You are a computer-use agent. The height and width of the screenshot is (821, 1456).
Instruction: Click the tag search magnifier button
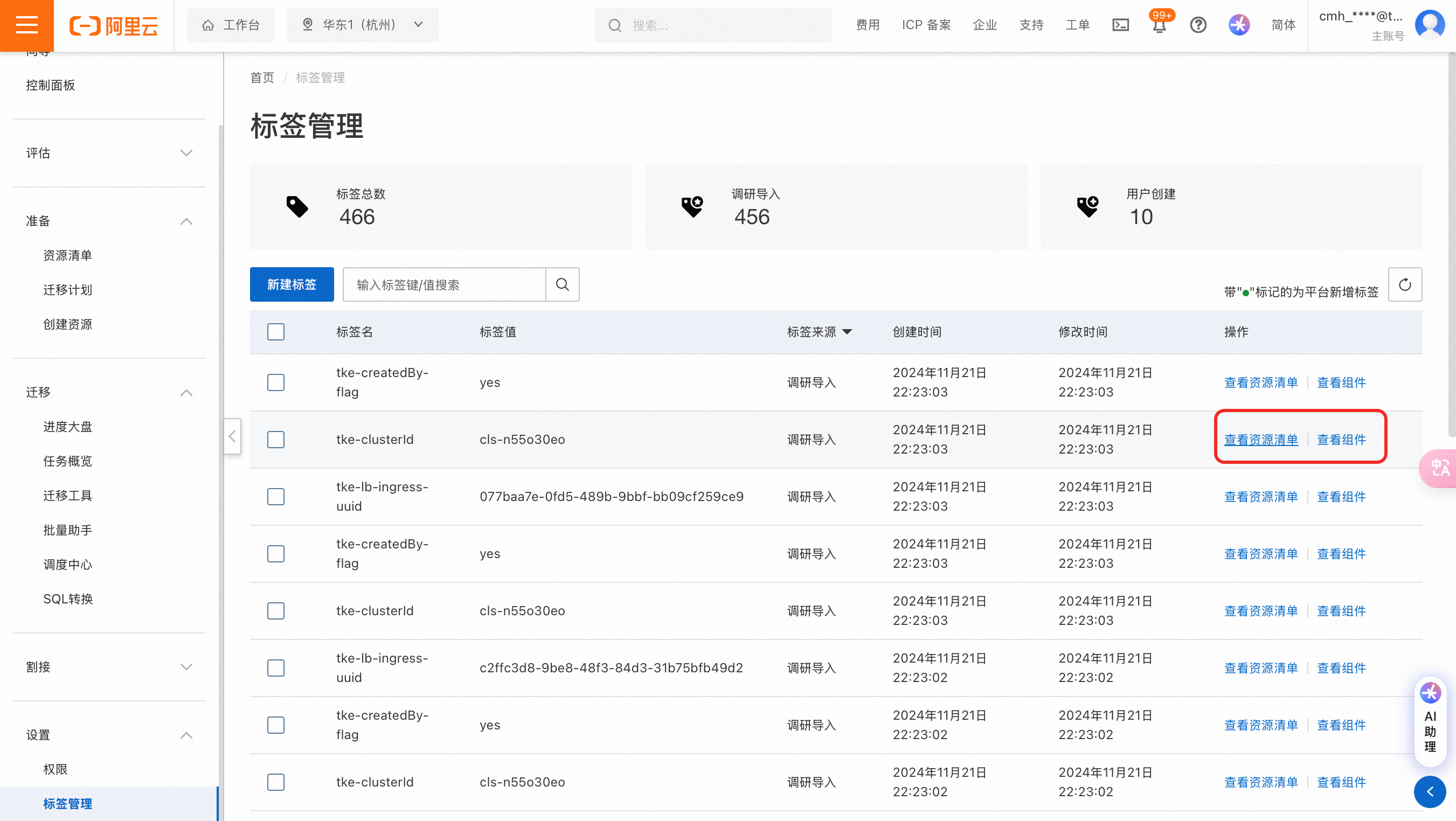(562, 284)
